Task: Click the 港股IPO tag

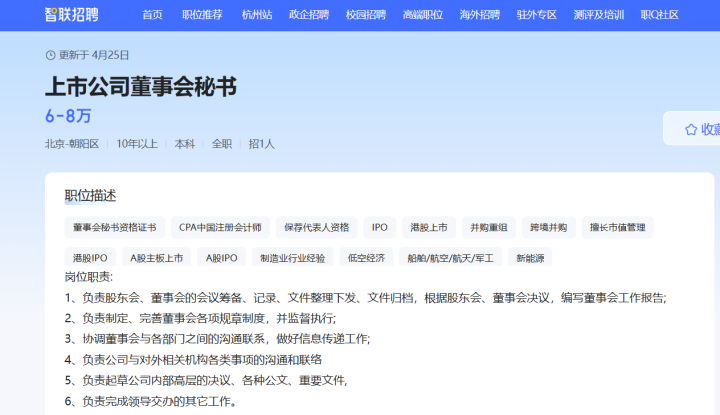Action: [x=90, y=257]
